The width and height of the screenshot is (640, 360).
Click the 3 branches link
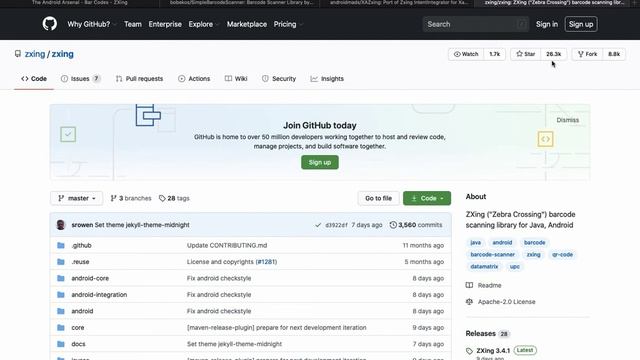pos(131,198)
